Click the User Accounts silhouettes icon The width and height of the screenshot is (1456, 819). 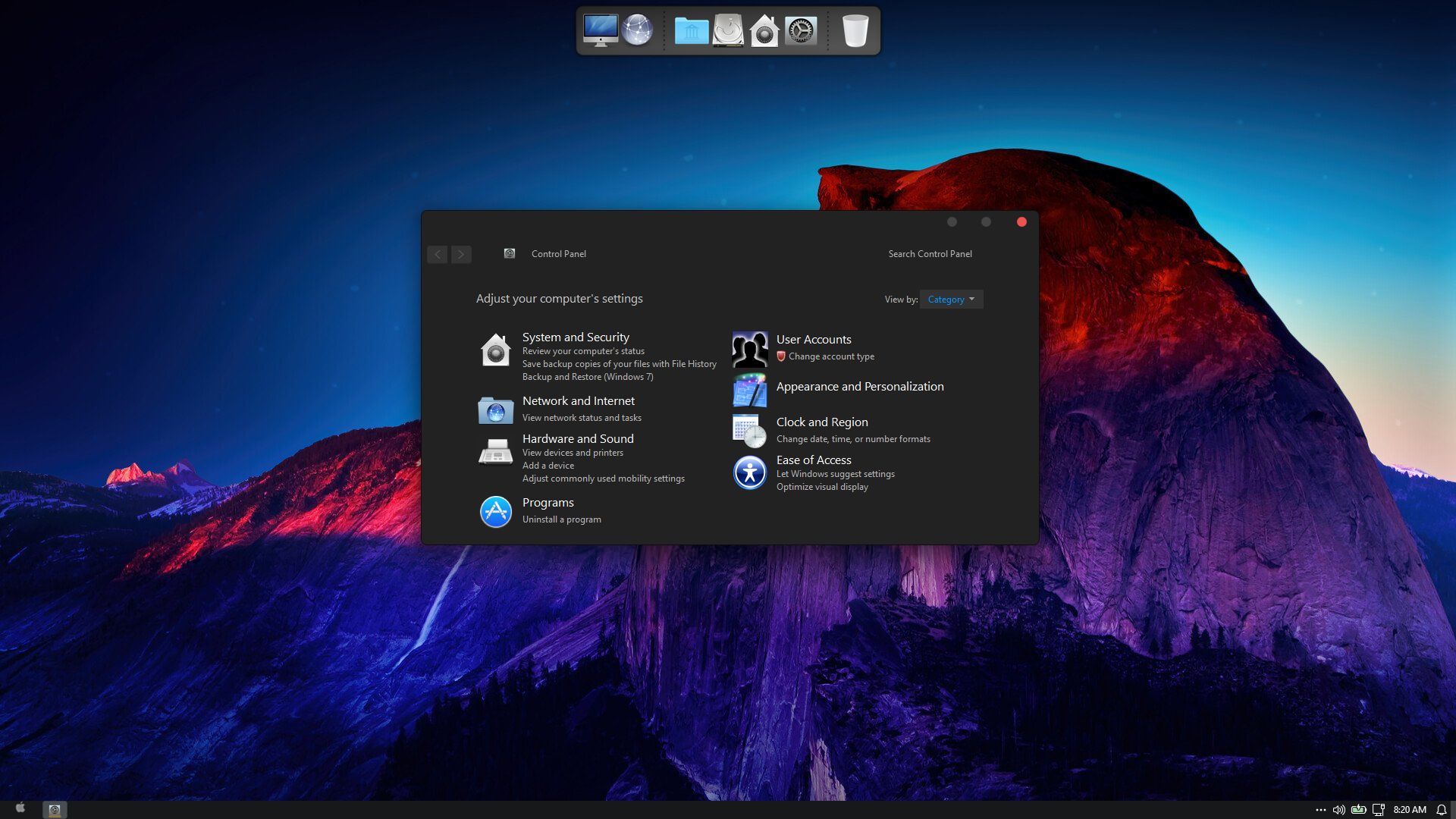click(x=749, y=349)
